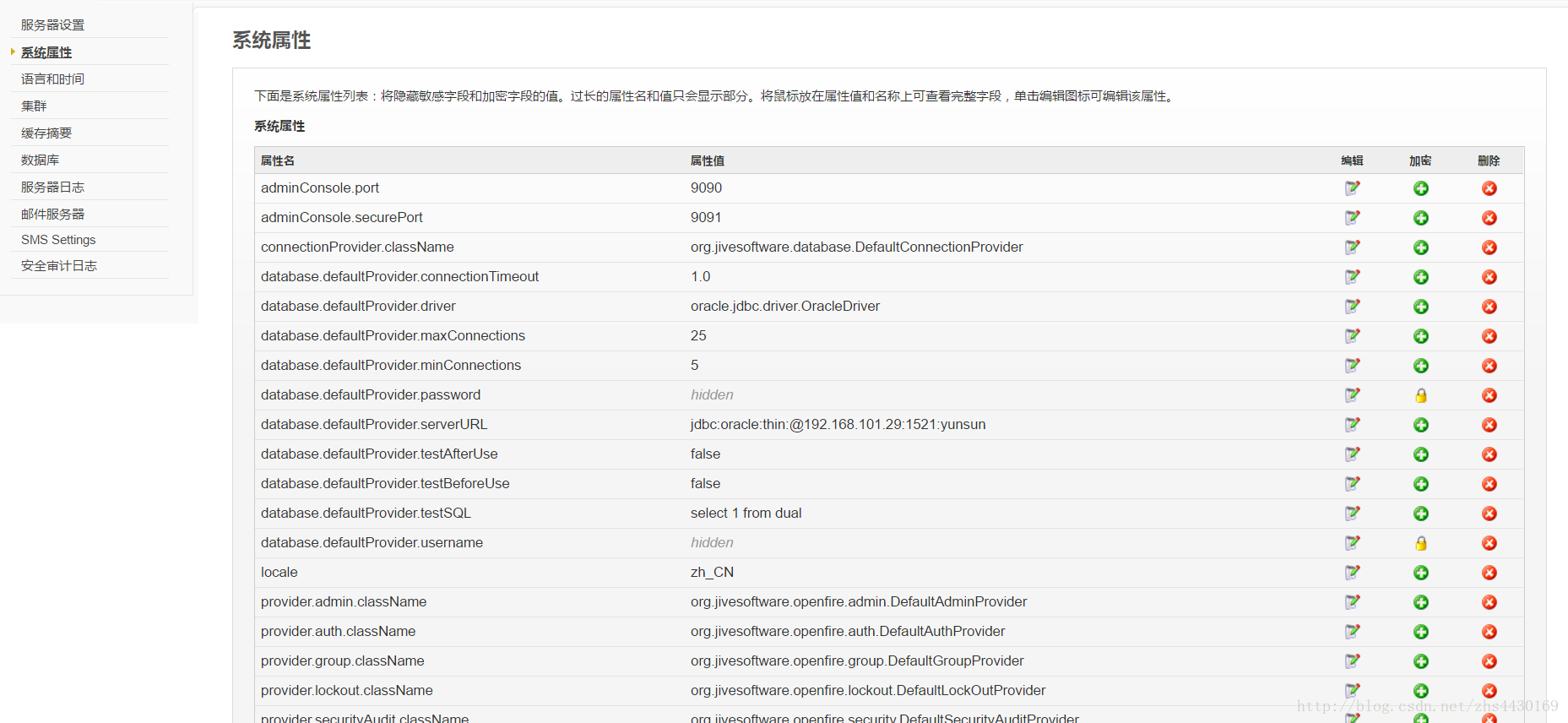The image size is (1568, 723).
Task: Open the 语言和时间 sidebar page
Action: [52, 79]
